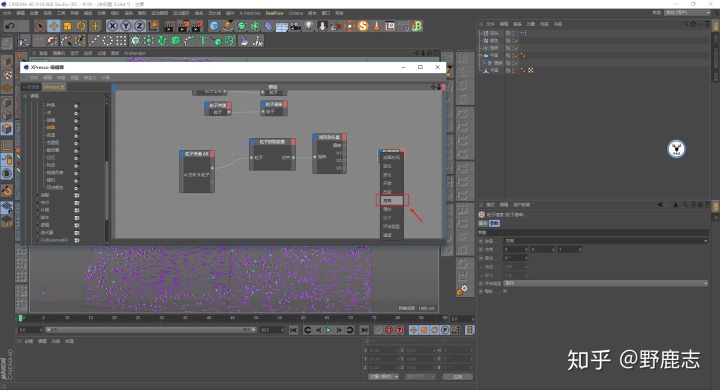Image resolution: width=720 pixels, height=390 pixels.
Task: Click the clapperboard render view icon
Action: click(x=169, y=26)
